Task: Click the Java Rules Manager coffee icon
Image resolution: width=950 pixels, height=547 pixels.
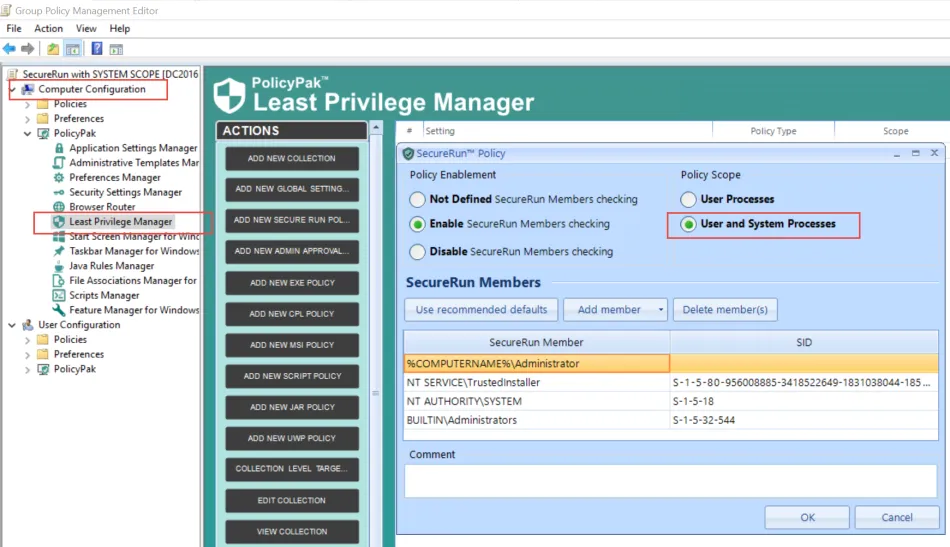Action: coord(59,266)
